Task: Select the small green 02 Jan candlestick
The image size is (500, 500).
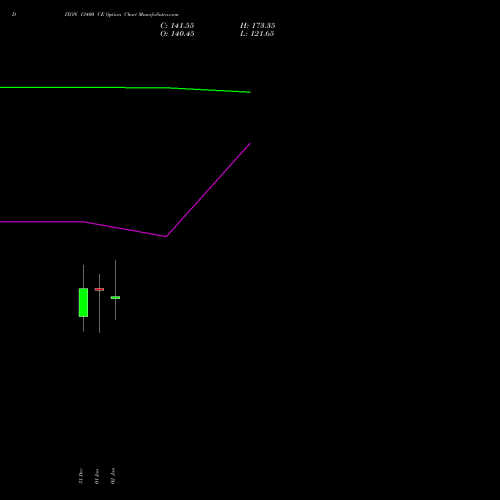Action: [x=115, y=297]
